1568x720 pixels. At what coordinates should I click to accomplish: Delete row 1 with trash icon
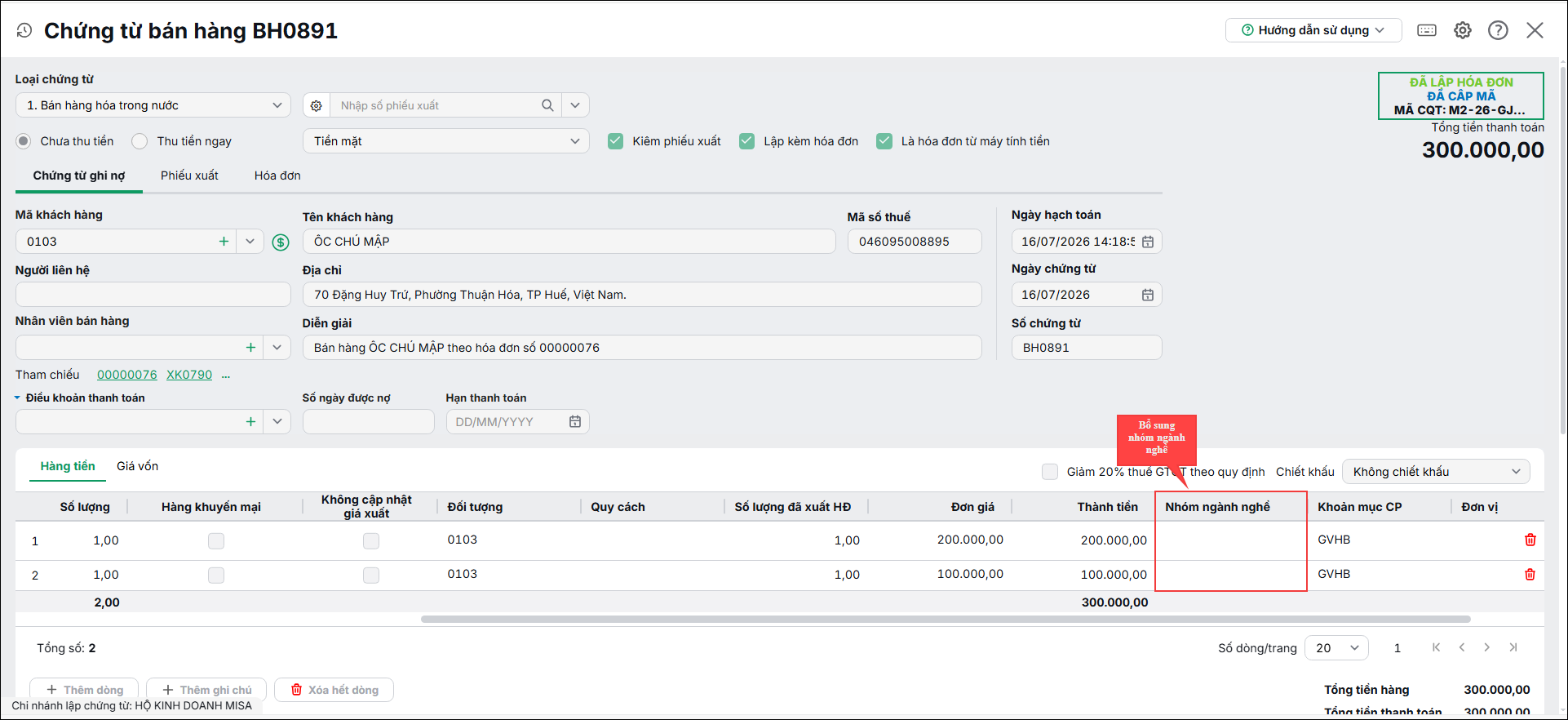[1530, 540]
